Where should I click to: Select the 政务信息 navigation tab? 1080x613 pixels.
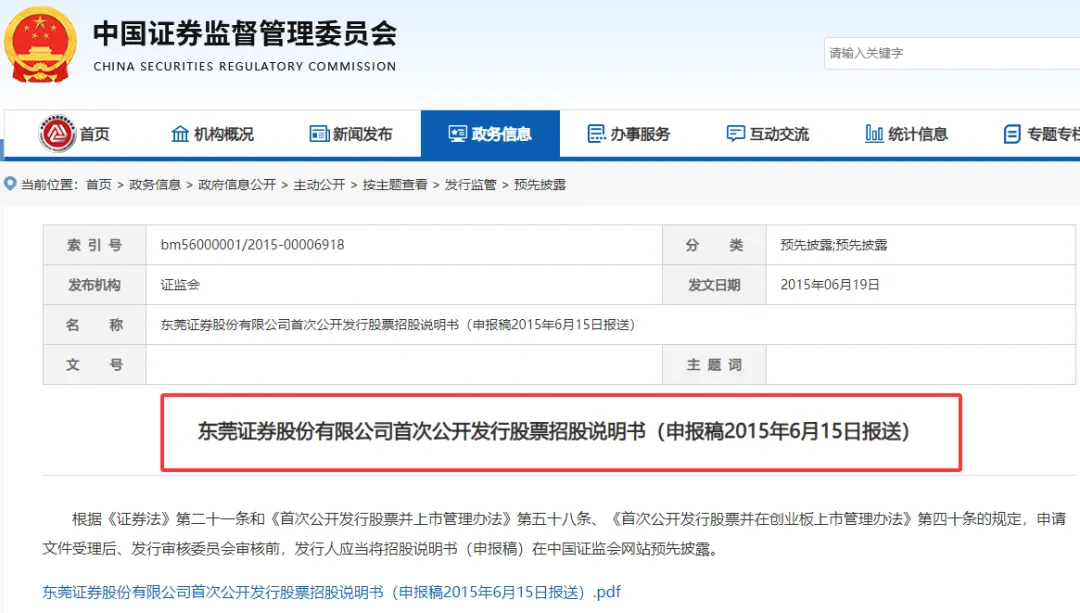click(490, 134)
